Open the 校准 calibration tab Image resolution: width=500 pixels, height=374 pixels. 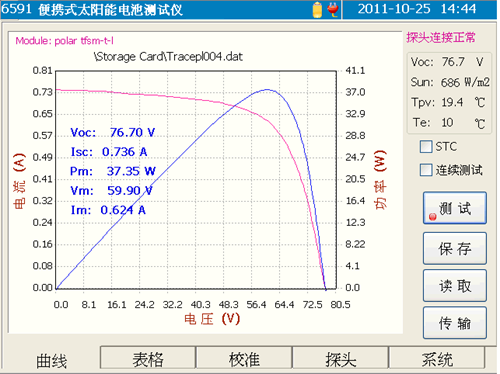244,359
